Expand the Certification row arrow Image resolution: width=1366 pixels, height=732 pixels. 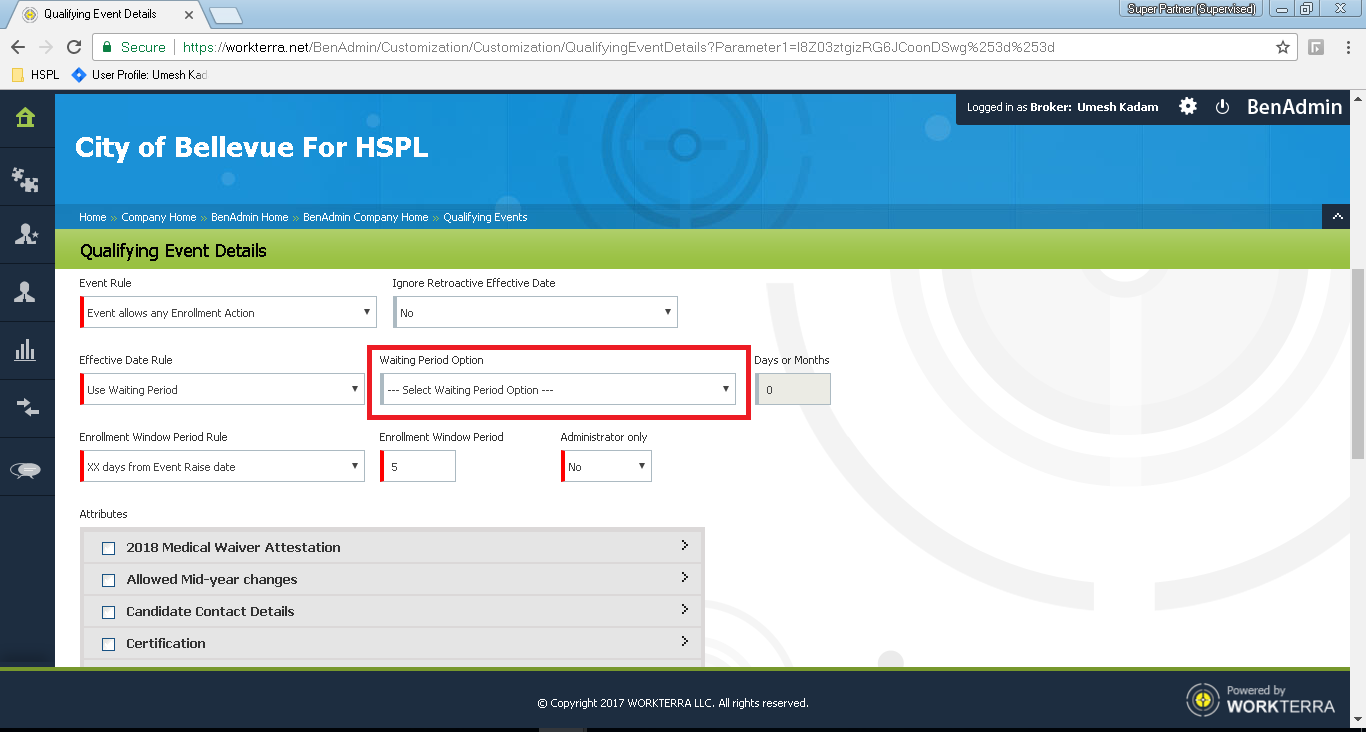[685, 641]
